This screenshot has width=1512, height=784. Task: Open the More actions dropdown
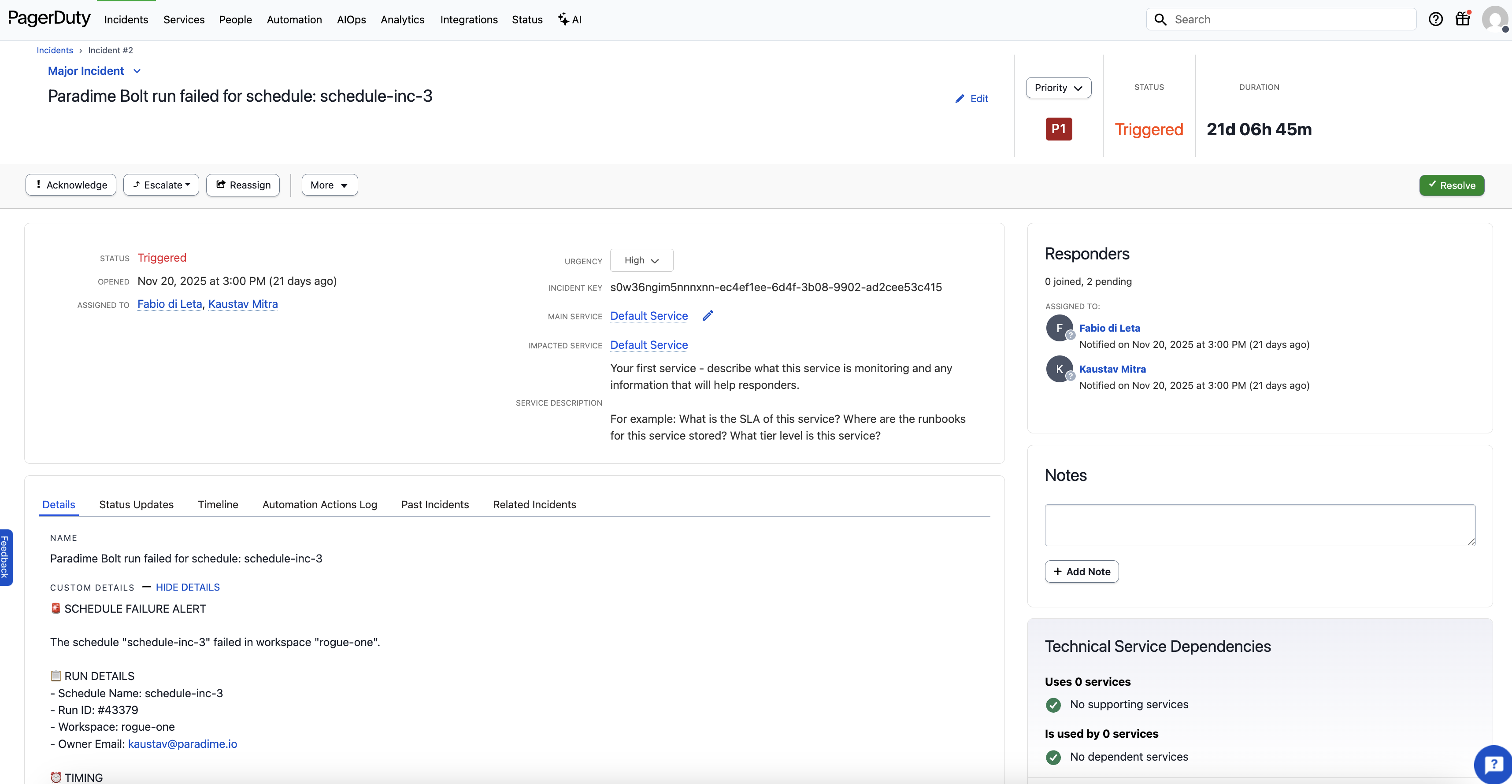click(329, 185)
